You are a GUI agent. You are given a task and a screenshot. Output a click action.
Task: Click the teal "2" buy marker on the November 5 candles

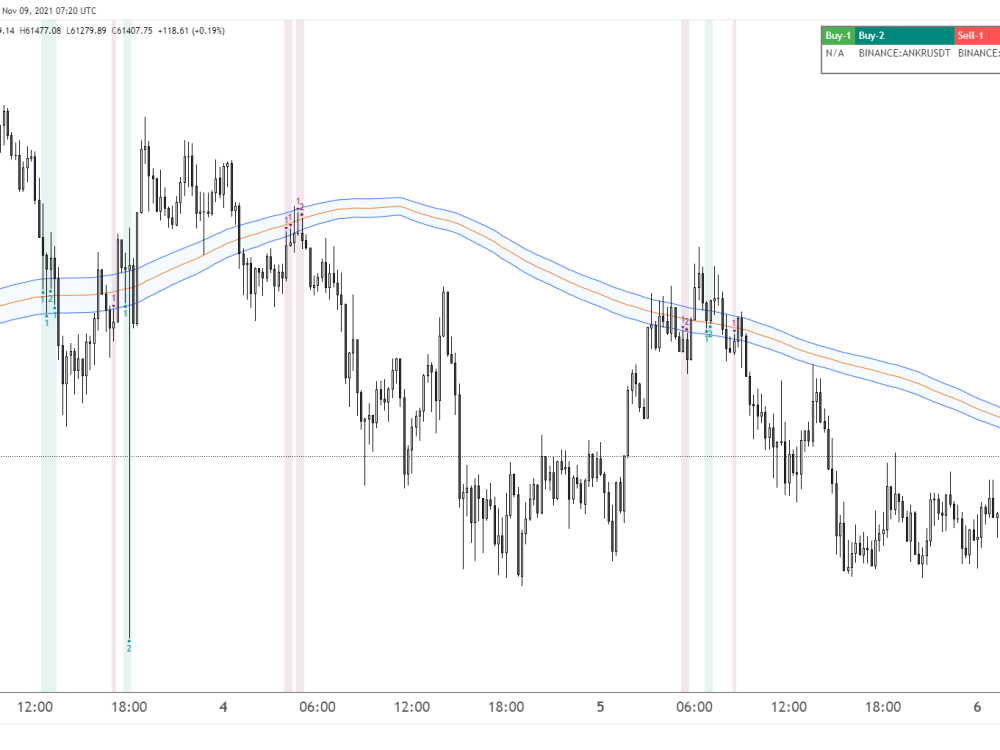tap(709, 335)
